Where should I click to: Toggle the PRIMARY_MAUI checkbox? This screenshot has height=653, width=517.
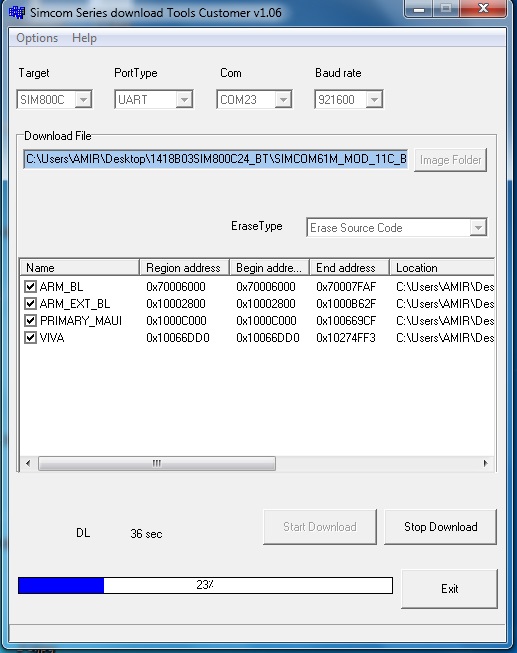coord(30,321)
